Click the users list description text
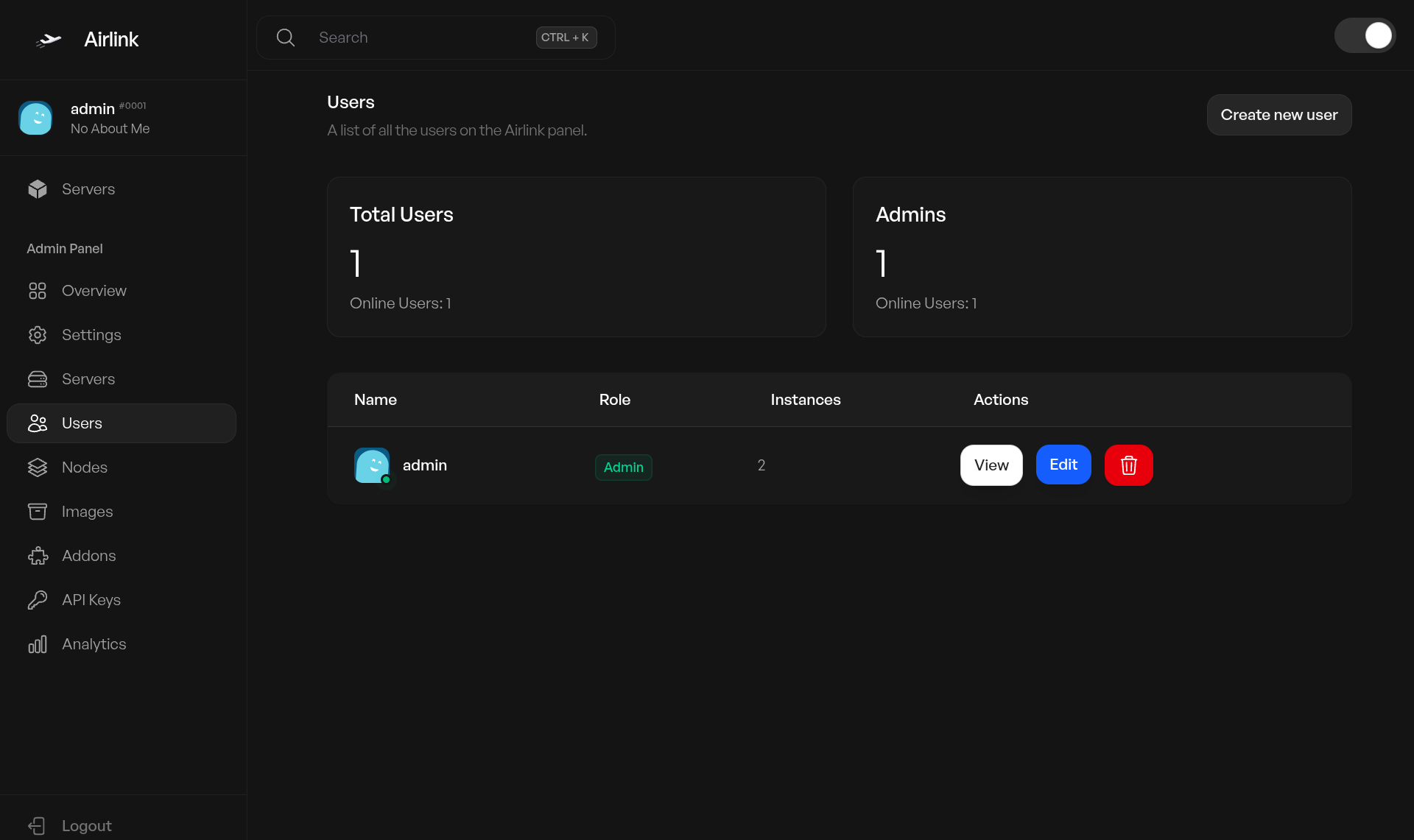1414x840 pixels. click(457, 130)
